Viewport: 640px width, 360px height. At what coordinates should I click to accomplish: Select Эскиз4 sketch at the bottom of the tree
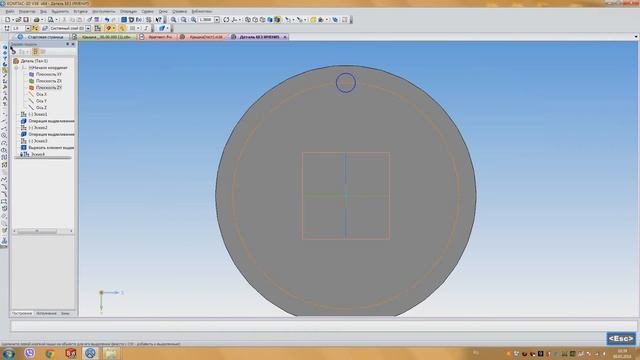(33, 154)
